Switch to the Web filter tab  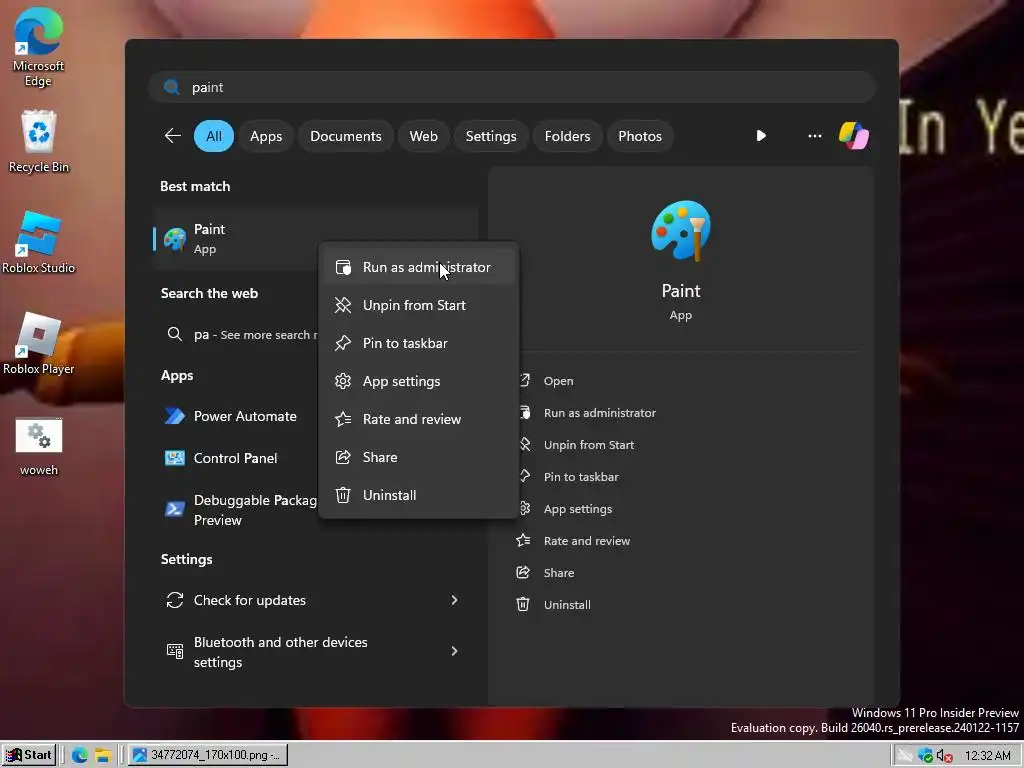[x=423, y=136]
